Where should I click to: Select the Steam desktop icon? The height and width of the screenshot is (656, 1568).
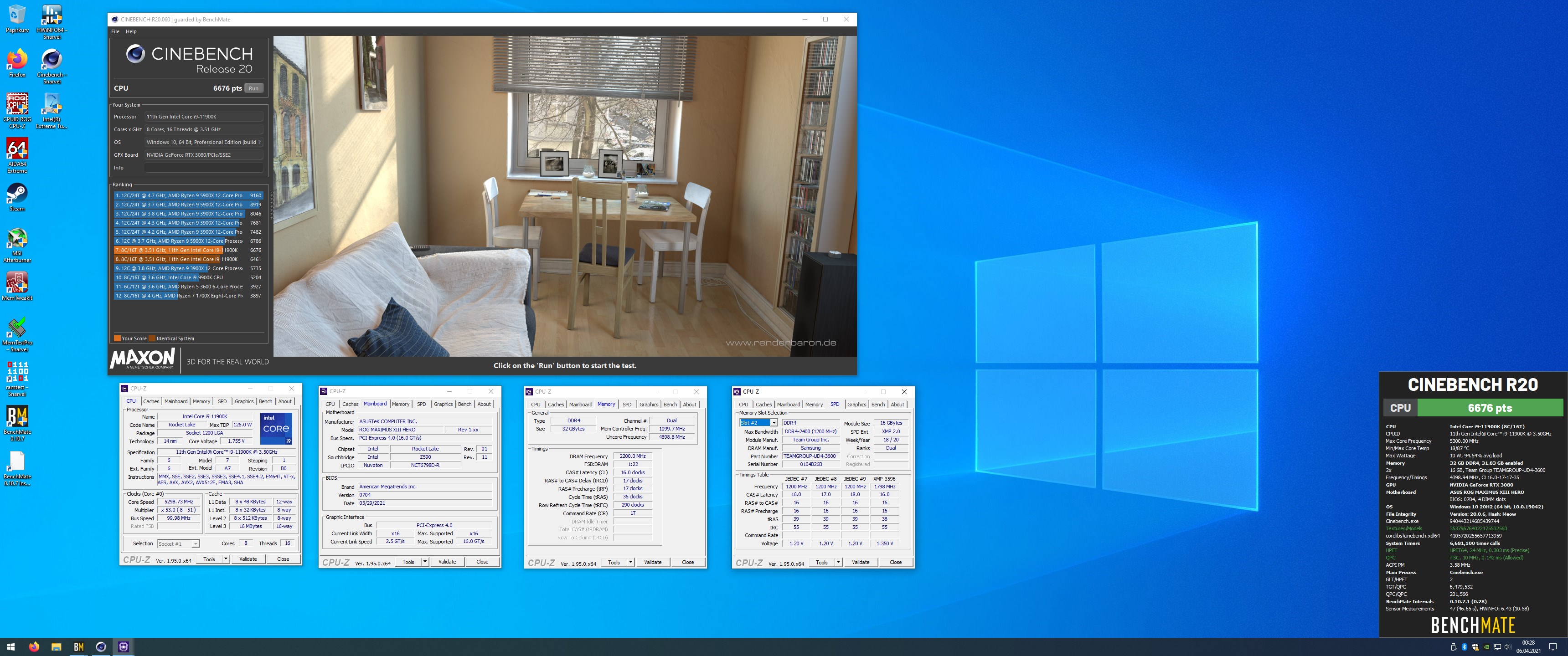(17, 197)
